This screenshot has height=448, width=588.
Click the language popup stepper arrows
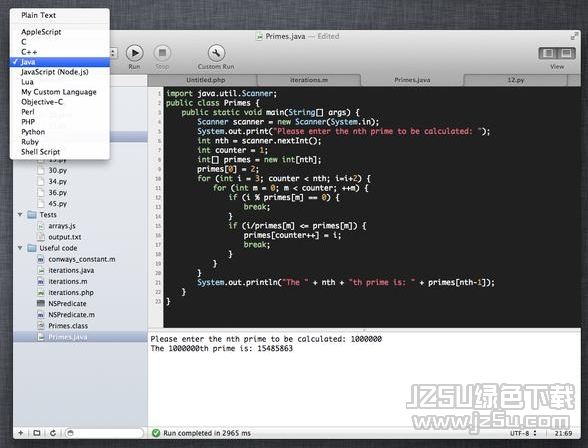113,53
